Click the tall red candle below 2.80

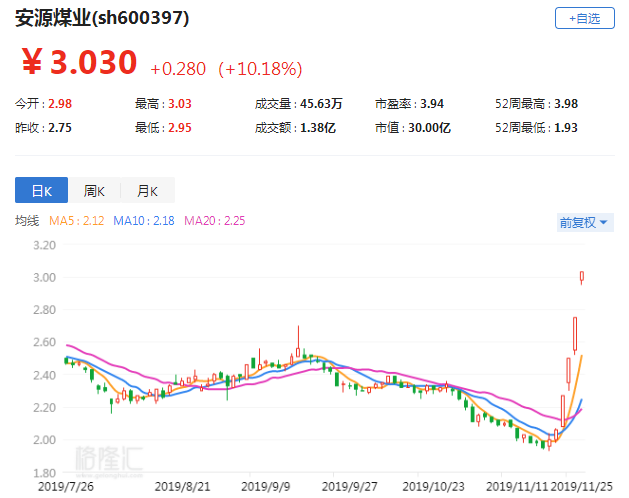(x=575, y=334)
